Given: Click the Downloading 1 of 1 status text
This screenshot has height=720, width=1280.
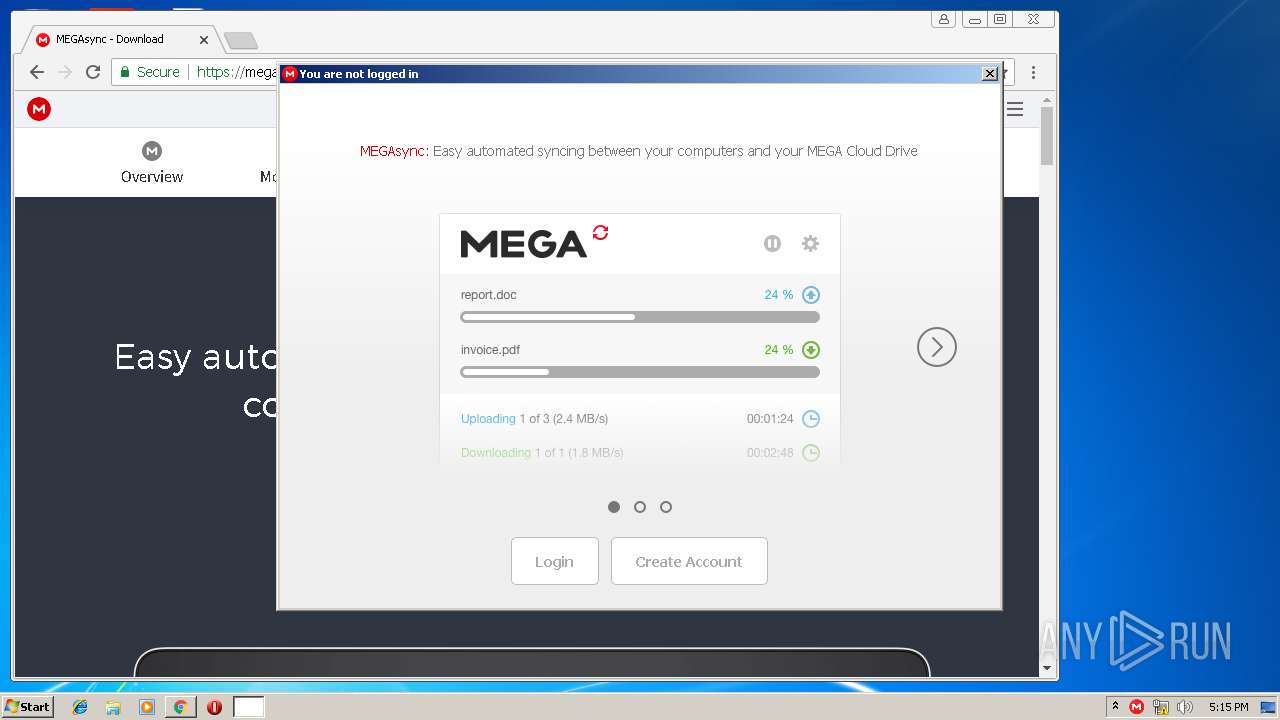Looking at the screenshot, I should coord(542,453).
